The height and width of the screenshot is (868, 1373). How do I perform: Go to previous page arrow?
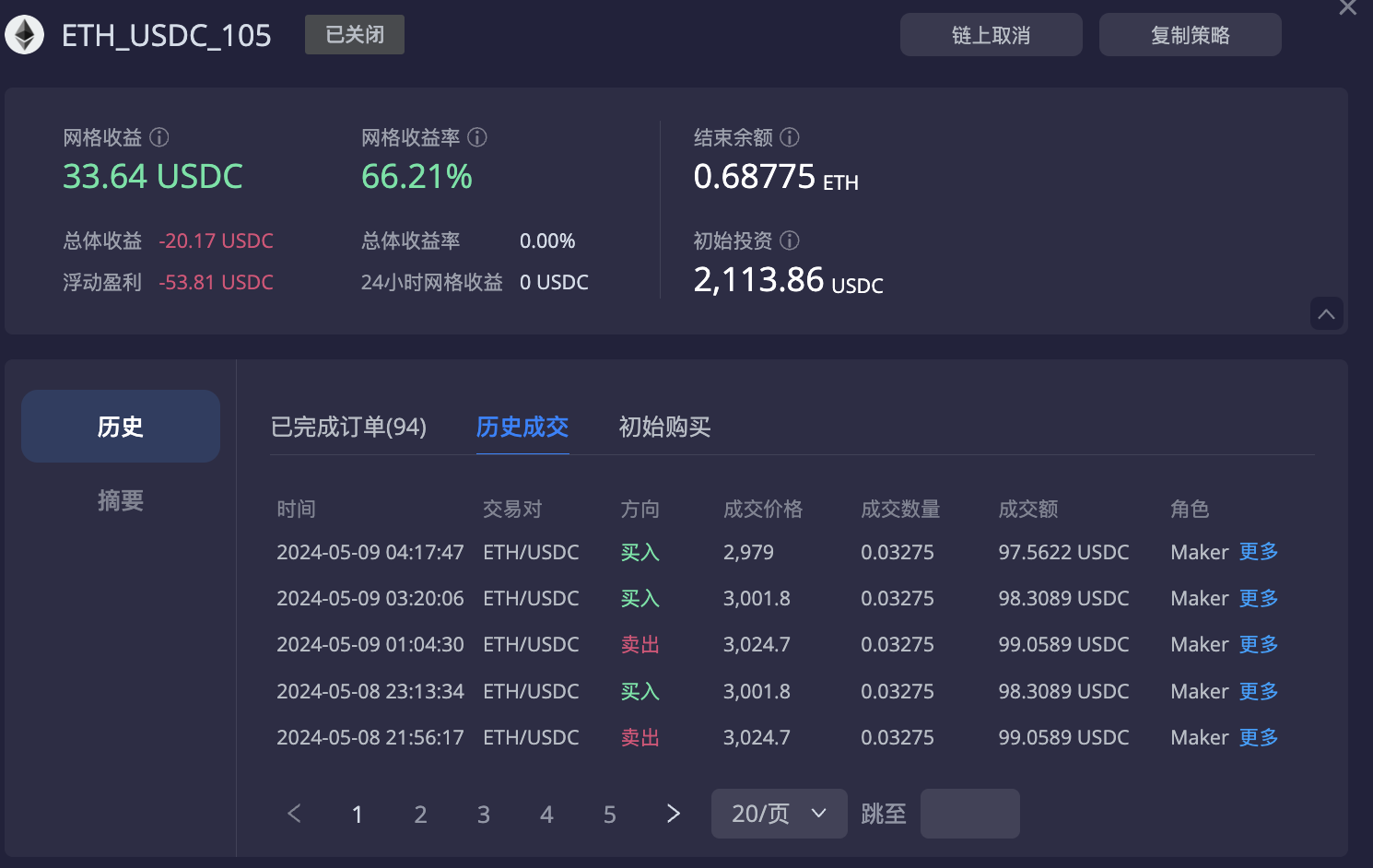click(295, 814)
